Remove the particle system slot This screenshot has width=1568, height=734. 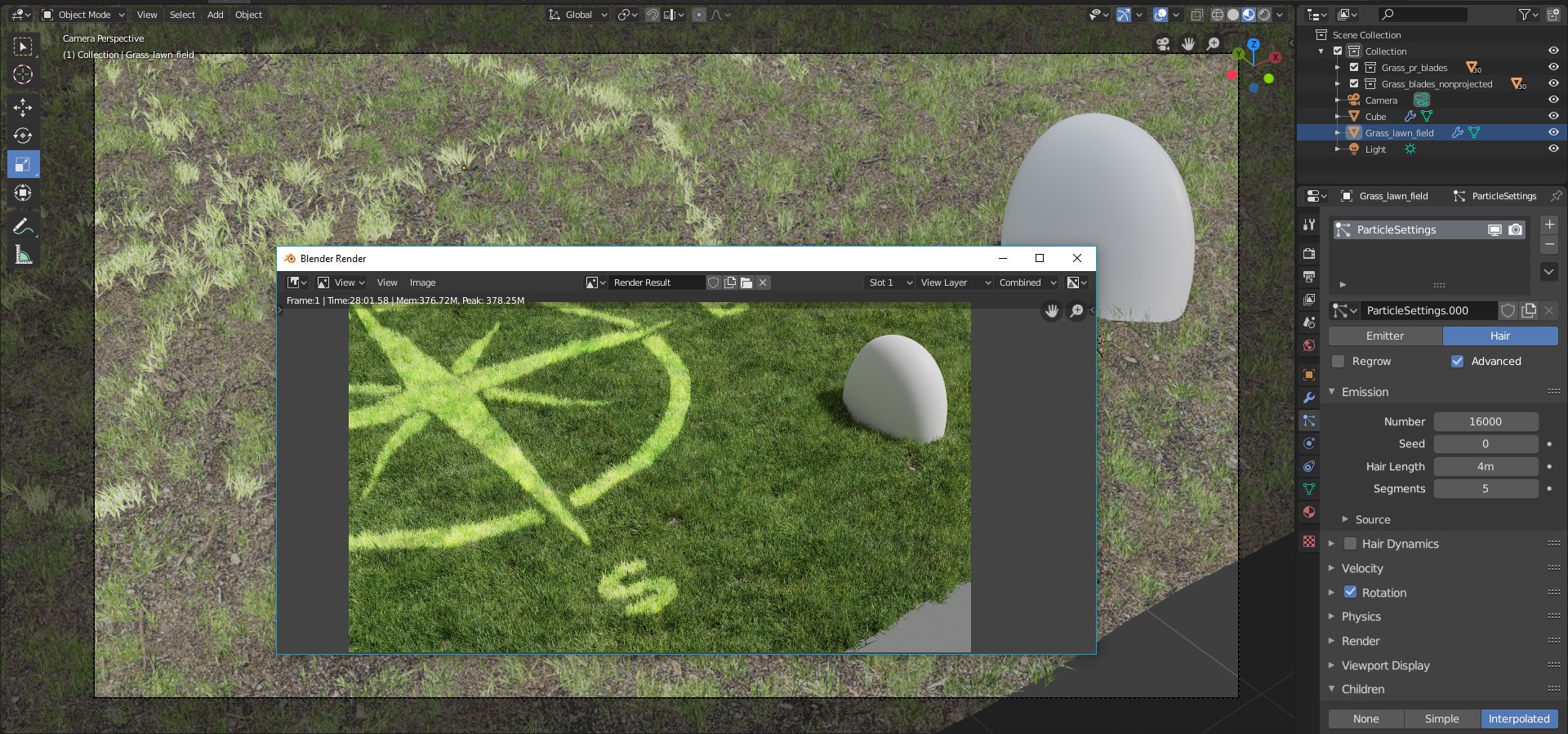tap(1549, 245)
